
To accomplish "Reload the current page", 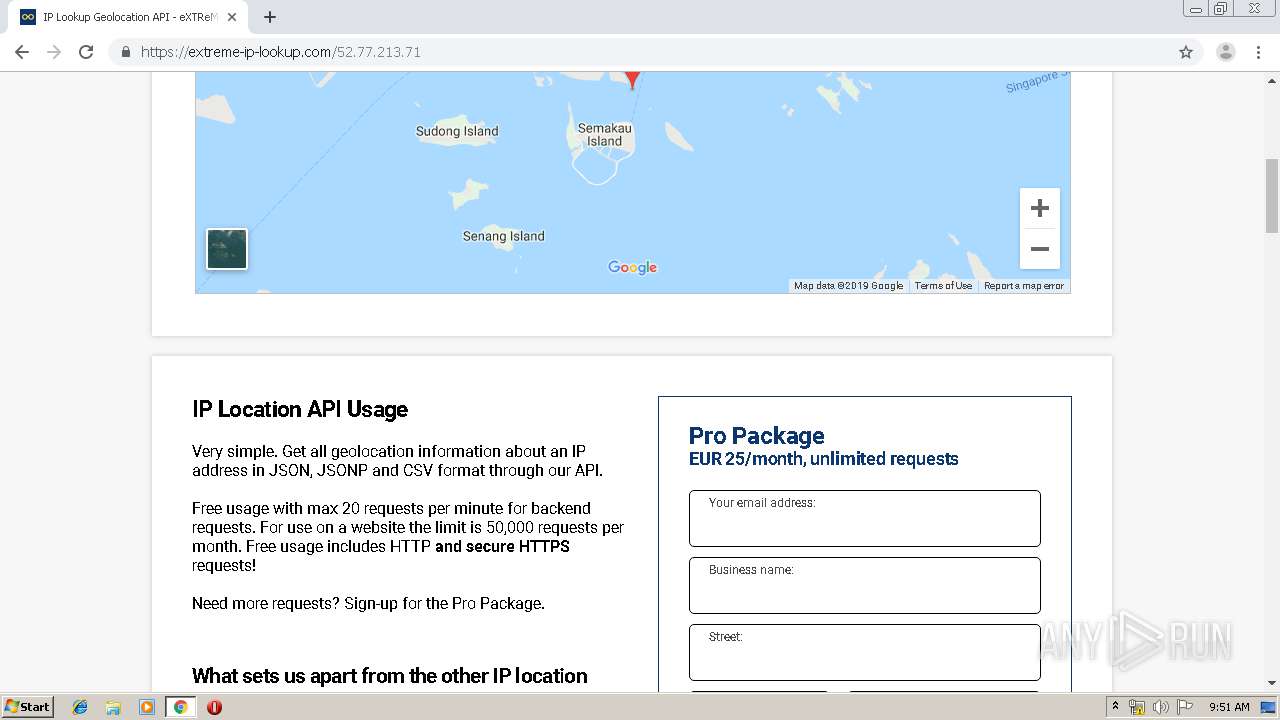I will click(x=86, y=52).
